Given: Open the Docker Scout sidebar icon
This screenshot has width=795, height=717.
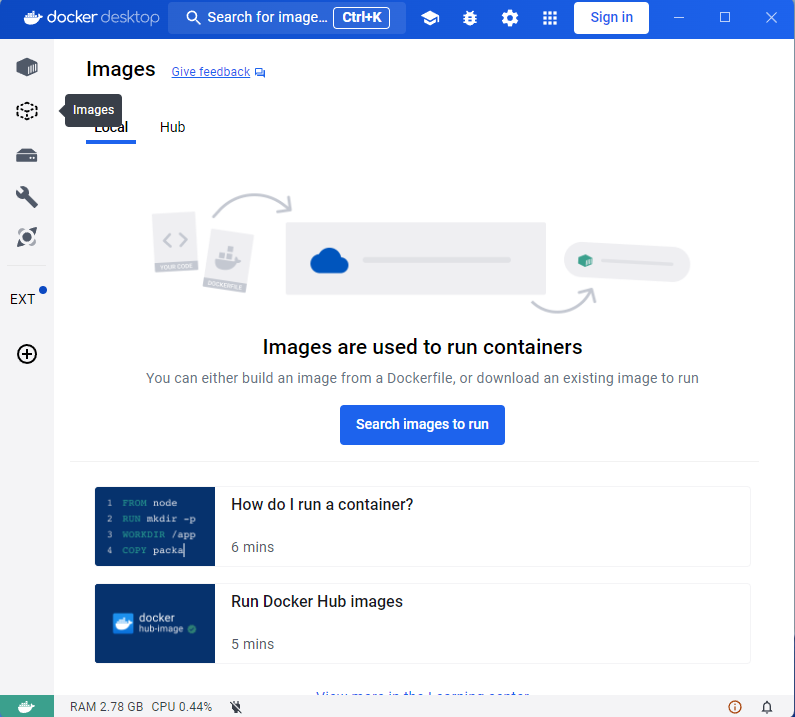Looking at the screenshot, I should tap(27, 237).
